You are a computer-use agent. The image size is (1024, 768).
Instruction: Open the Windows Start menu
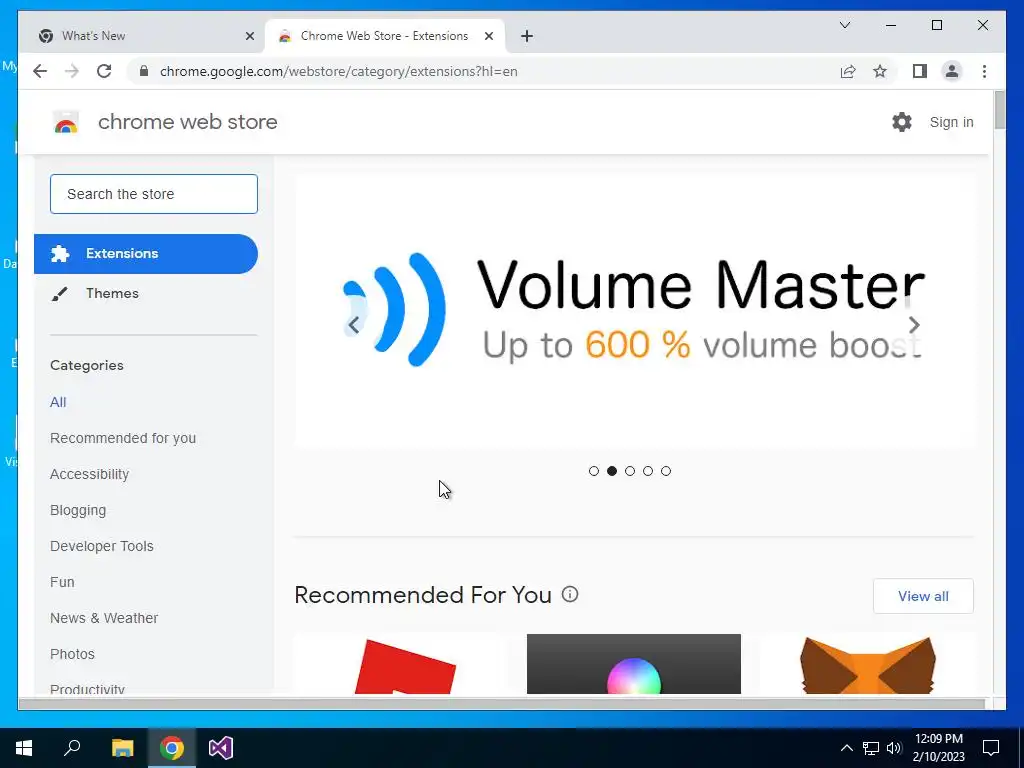pos(24,748)
